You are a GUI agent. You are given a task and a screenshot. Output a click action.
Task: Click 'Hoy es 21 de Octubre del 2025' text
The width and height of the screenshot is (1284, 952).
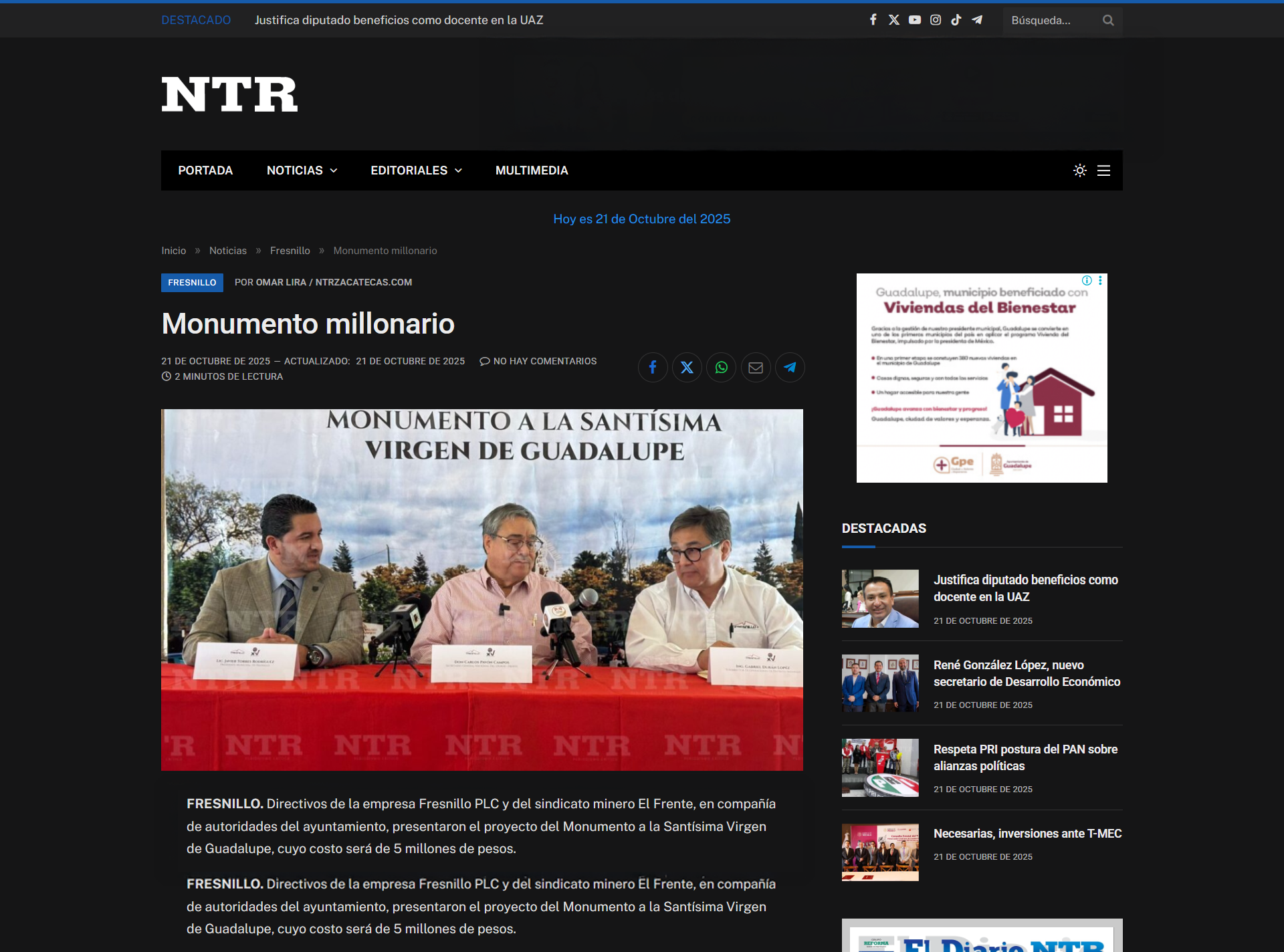[642, 219]
